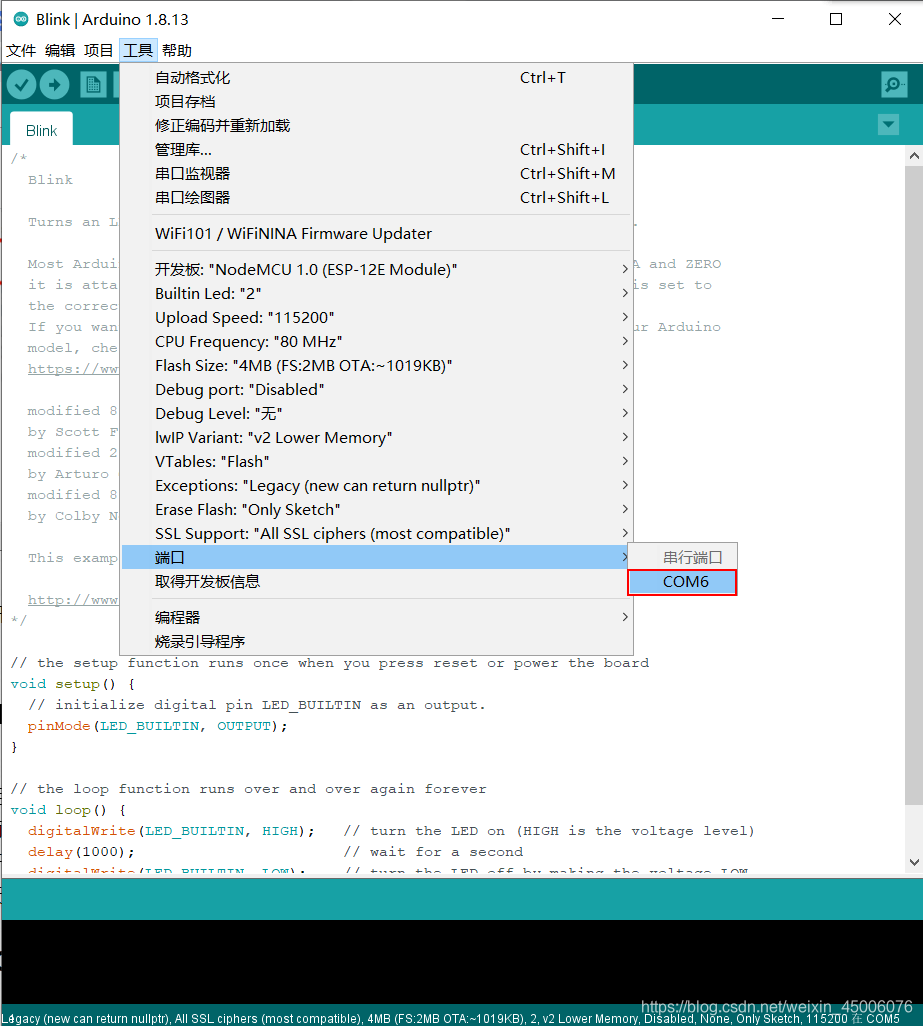
Task: Click the Verify checkmark toolbar icon
Action: pyautogui.click(x=22, y=84)
